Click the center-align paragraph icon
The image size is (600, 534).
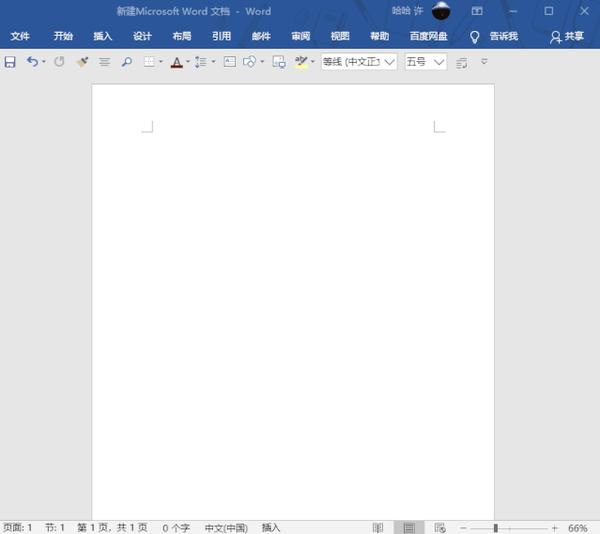pyautogui.click(x=104, y=62)
